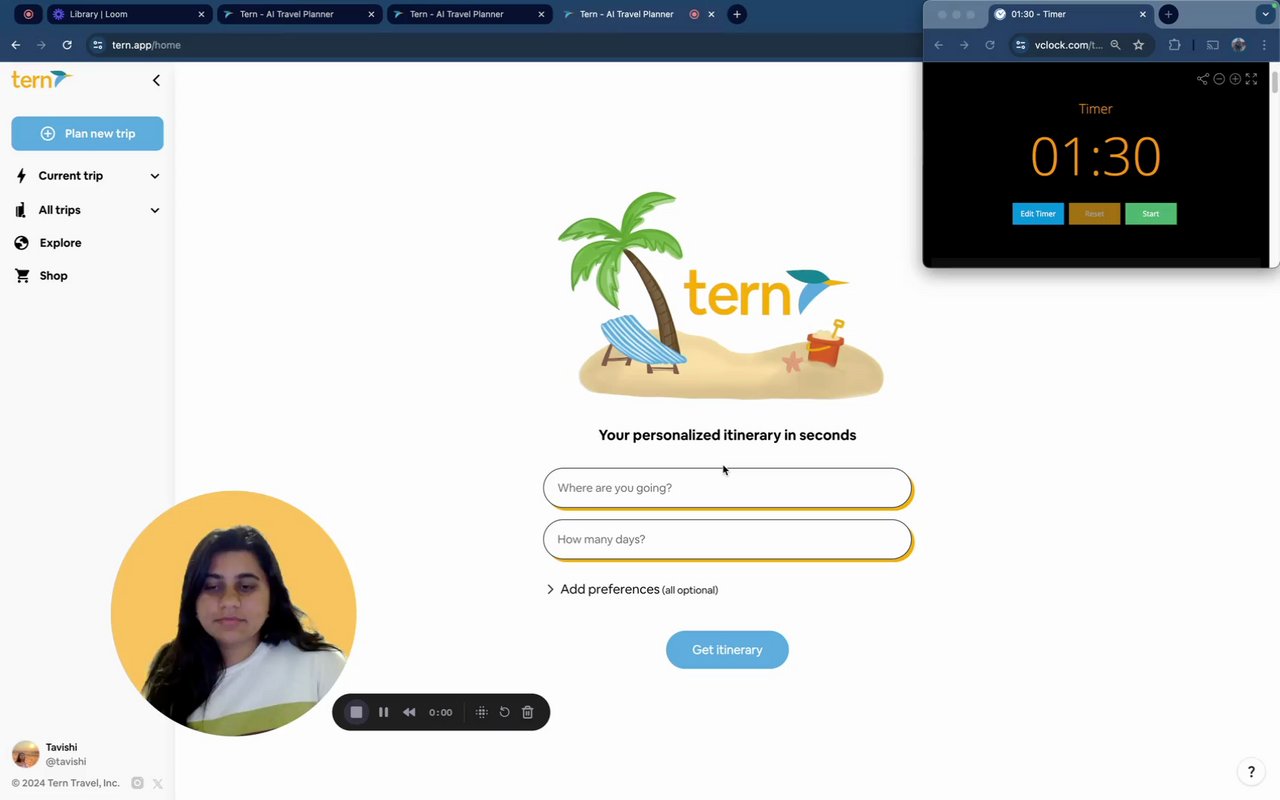Click Loom dotted grid effects icon
This screenshot has width=1280, height=800.
click(481, 712)
